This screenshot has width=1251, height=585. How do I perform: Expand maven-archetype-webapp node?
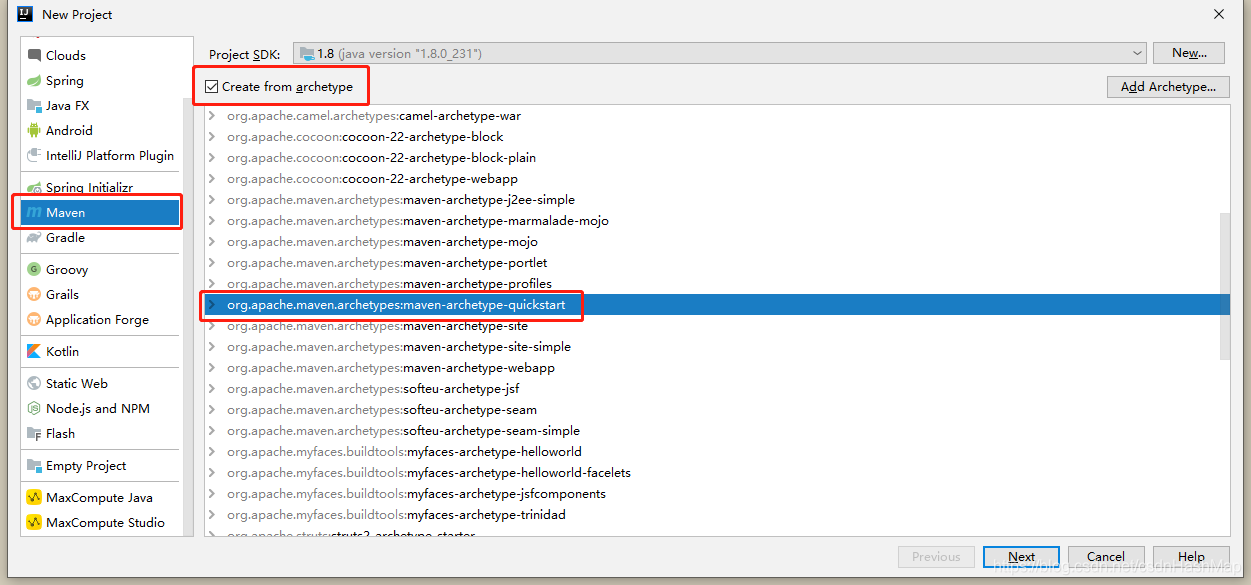coord(211,368)
